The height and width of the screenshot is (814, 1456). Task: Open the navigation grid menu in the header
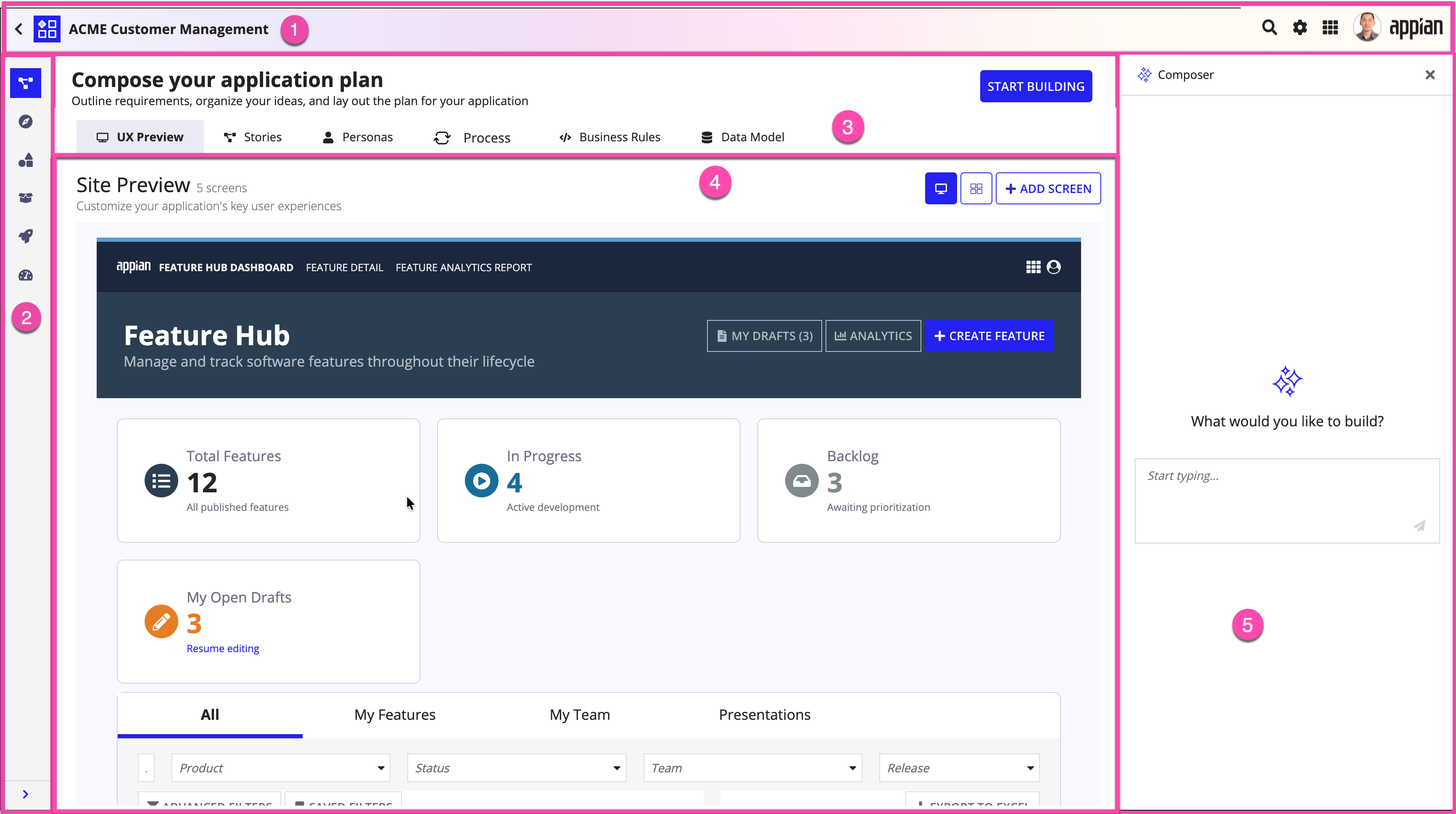coord(1330,28)
